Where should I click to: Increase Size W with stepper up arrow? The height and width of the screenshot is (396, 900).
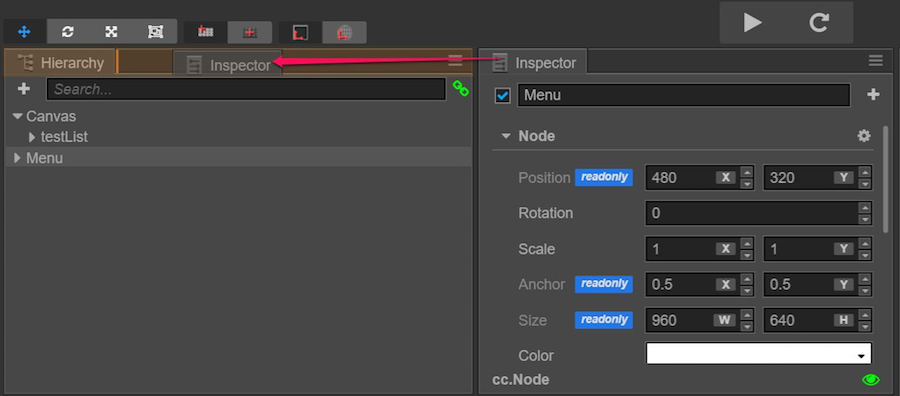pyautogui.click(x=746, y=314)
